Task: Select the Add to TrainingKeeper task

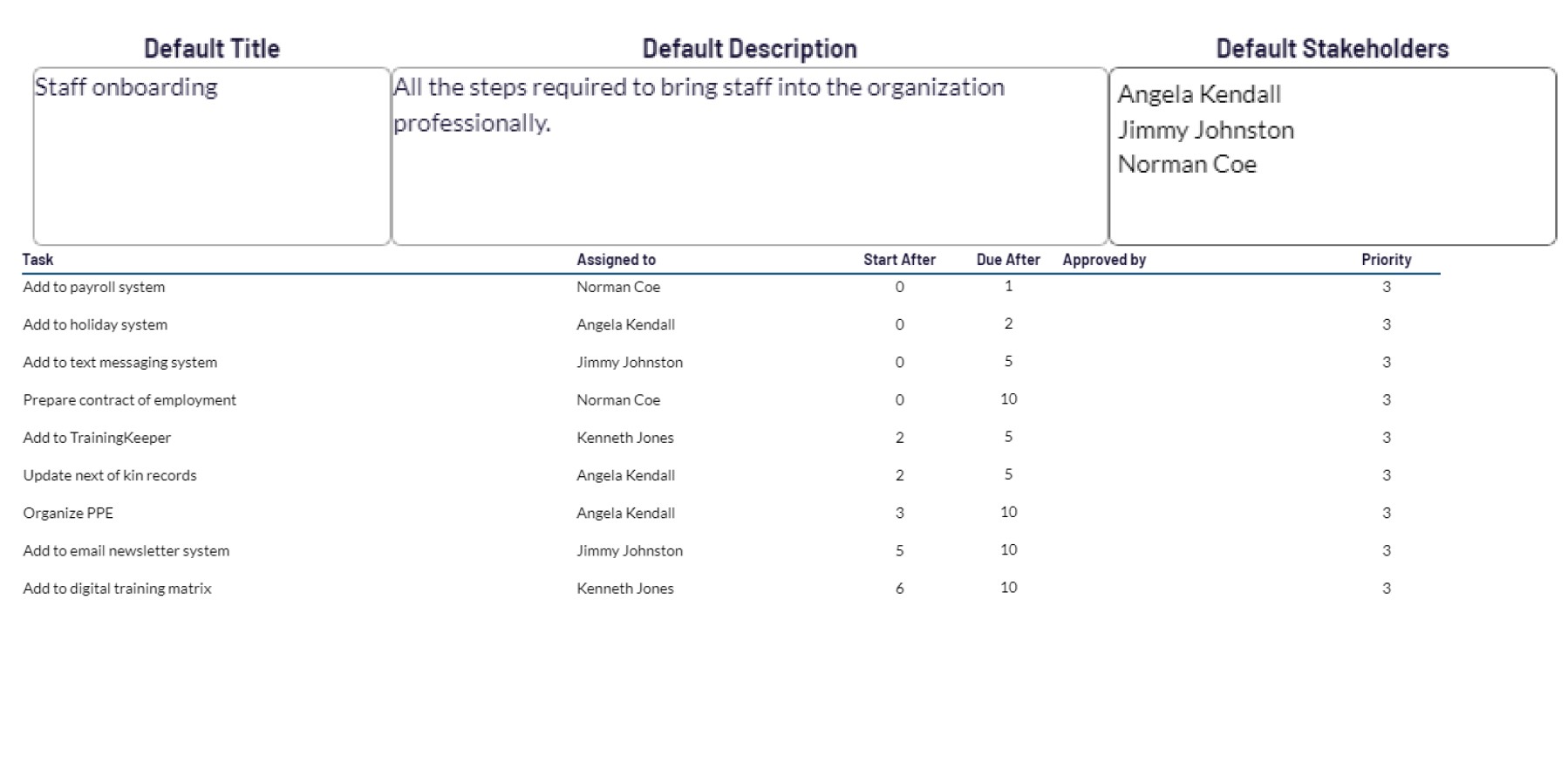Action: pyautogui.click(x=97, y=438)
